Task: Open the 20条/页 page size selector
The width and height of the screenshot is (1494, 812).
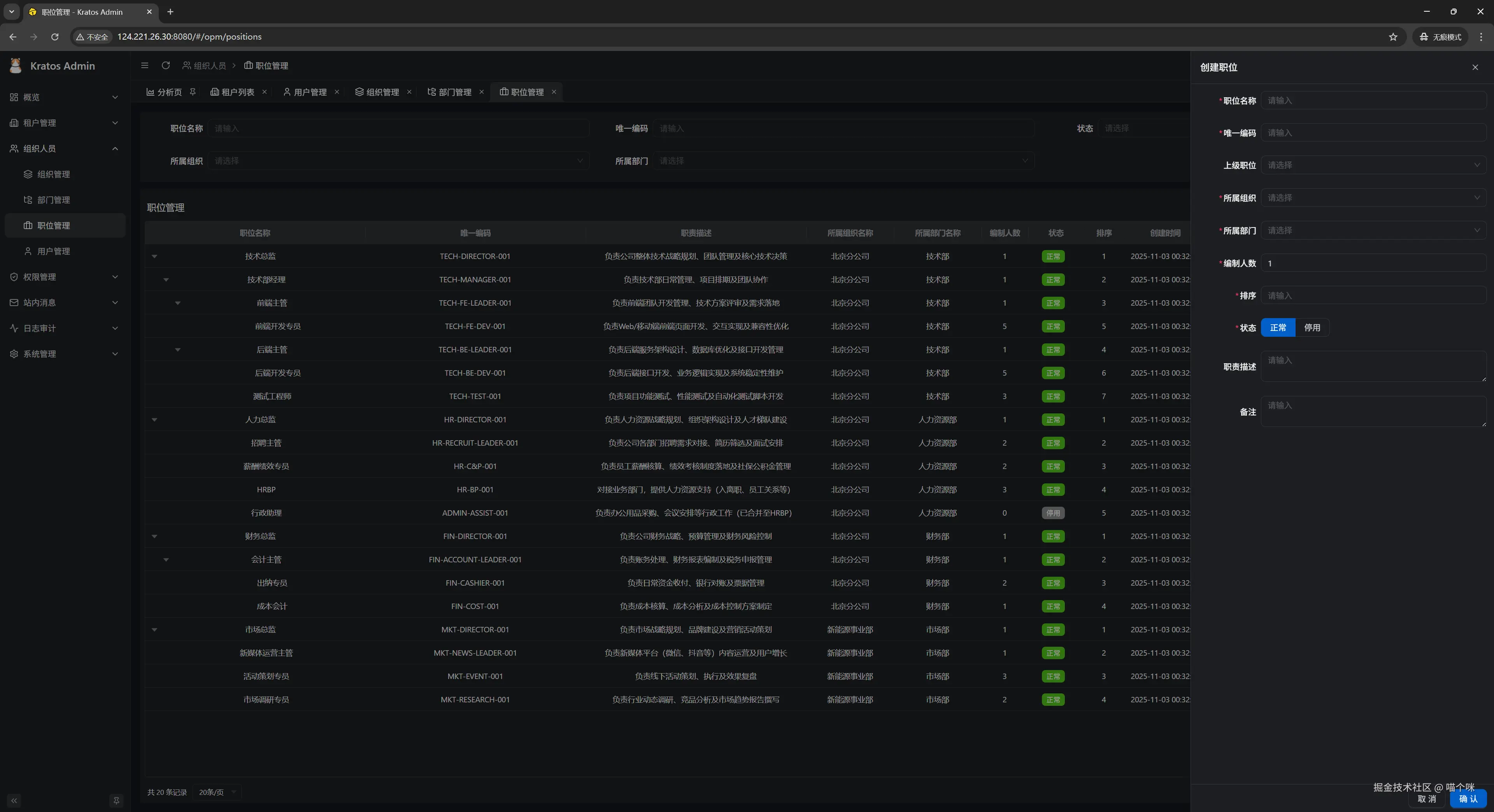Action: [x=217, y=792]
